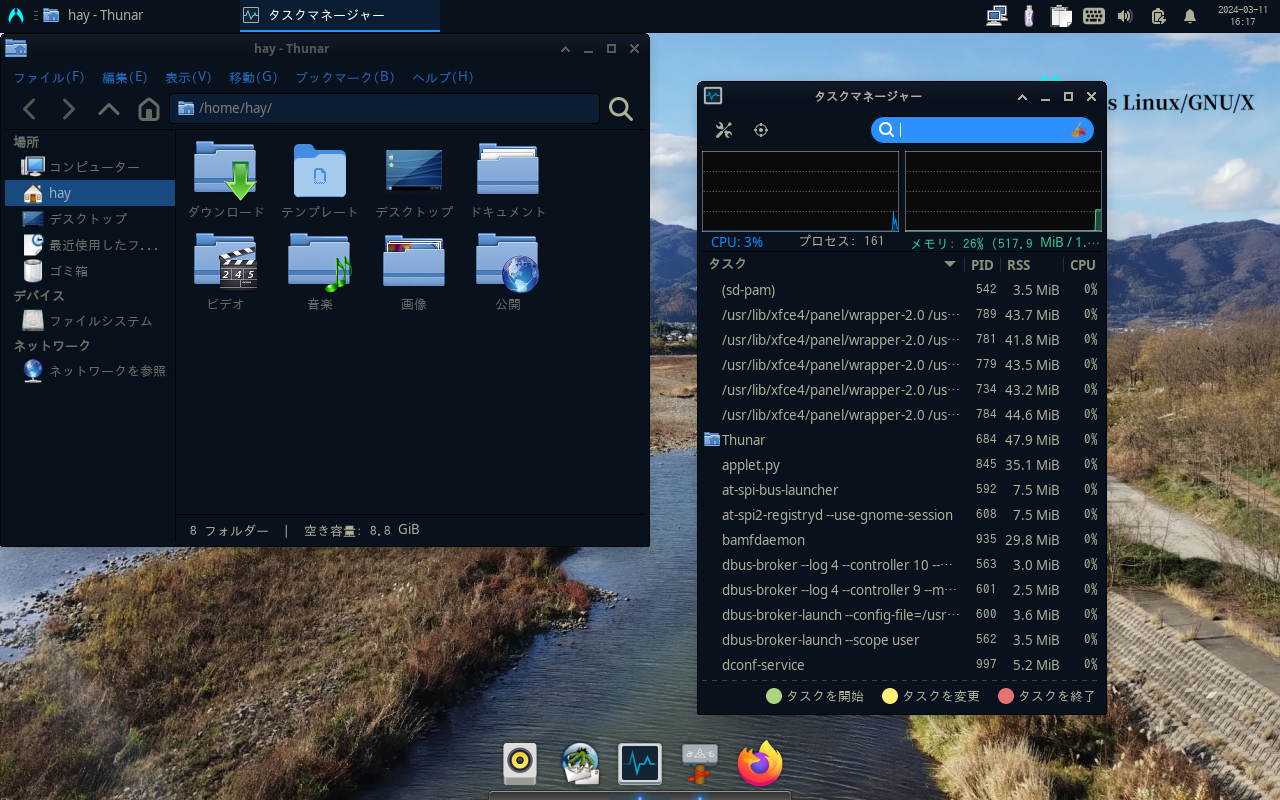This screenshot has height=800, width=1280.
Task: Sort by the CPU column header
Action: pos(1082,265)
